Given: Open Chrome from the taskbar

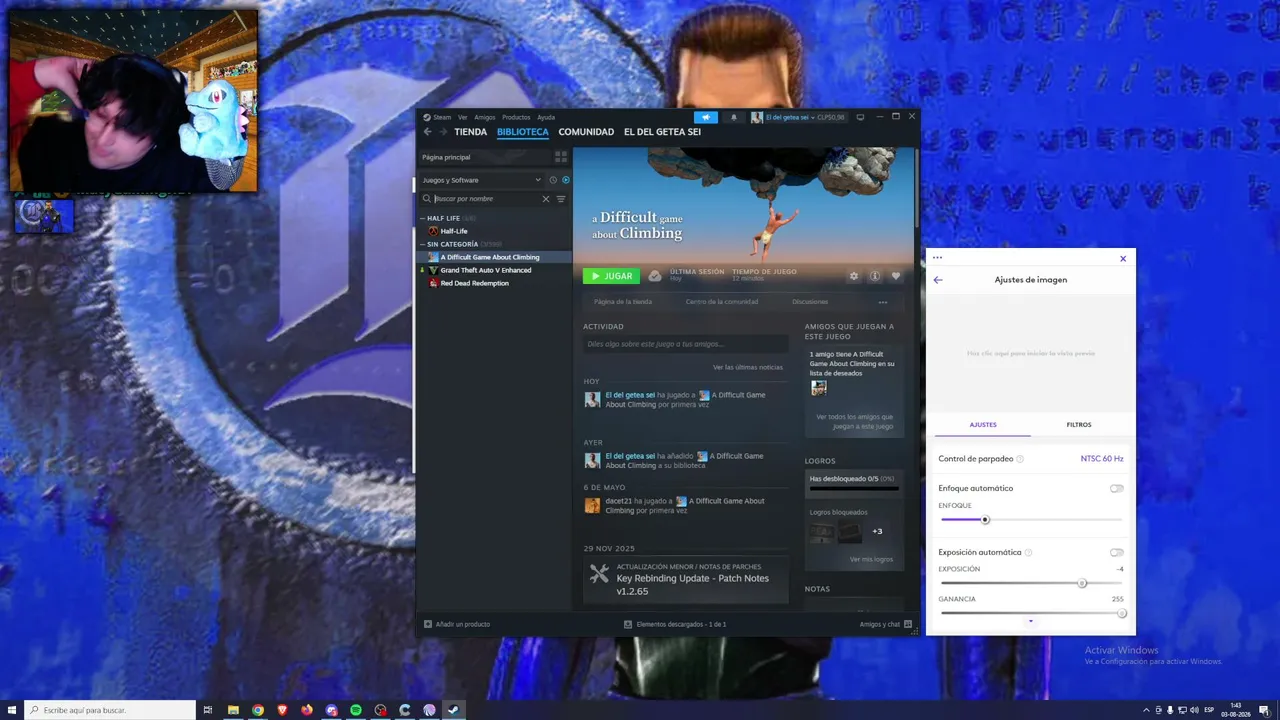Looking at the screenshot, I should (258, 710).
